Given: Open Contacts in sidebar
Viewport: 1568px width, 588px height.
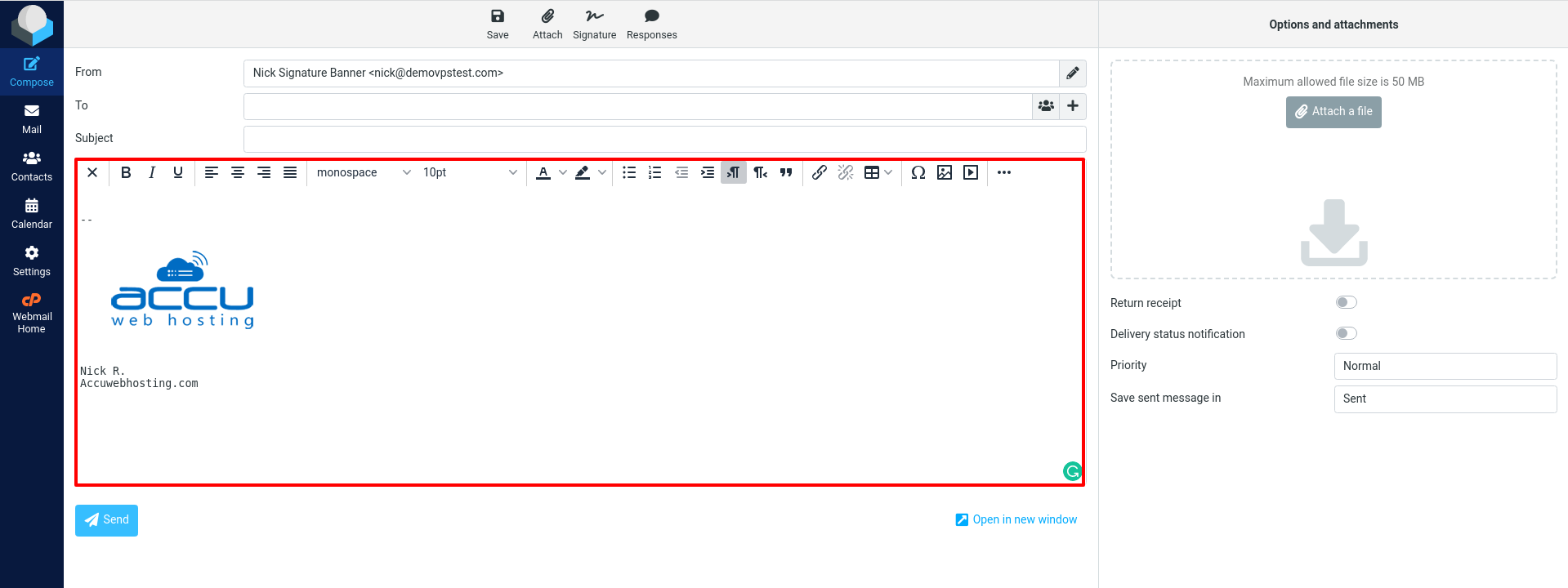Looking at the screenshot, I should (x=32, y=167).
